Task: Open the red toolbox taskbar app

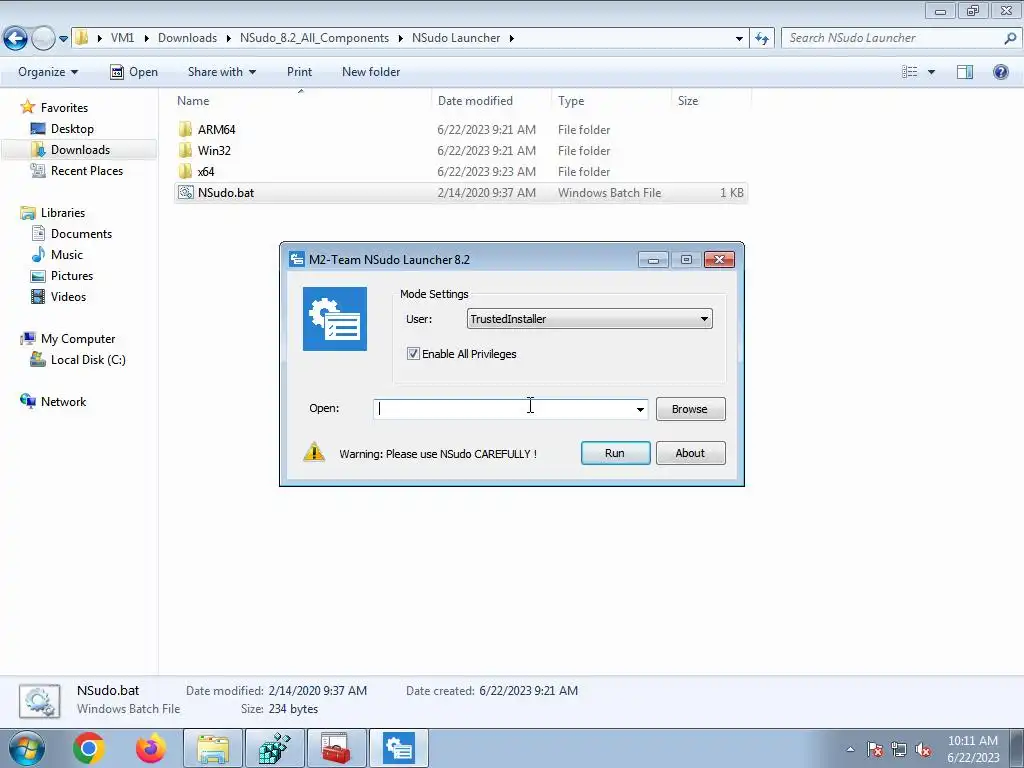Action: 336,748
